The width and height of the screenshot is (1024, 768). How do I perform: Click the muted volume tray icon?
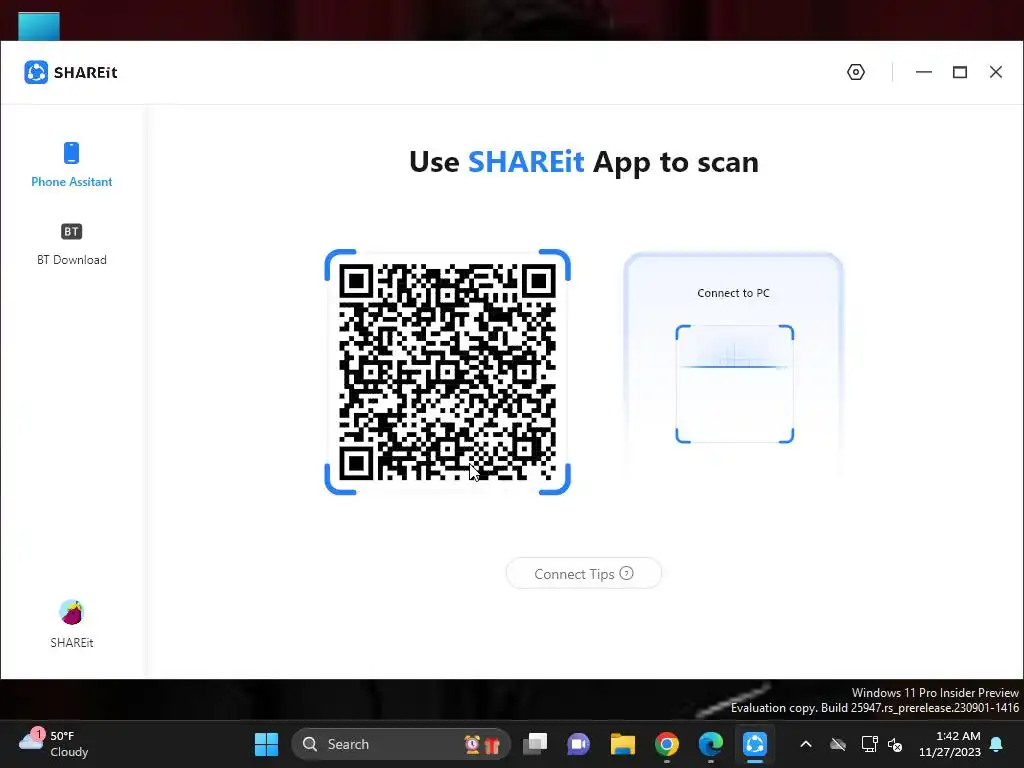point(895,744)
